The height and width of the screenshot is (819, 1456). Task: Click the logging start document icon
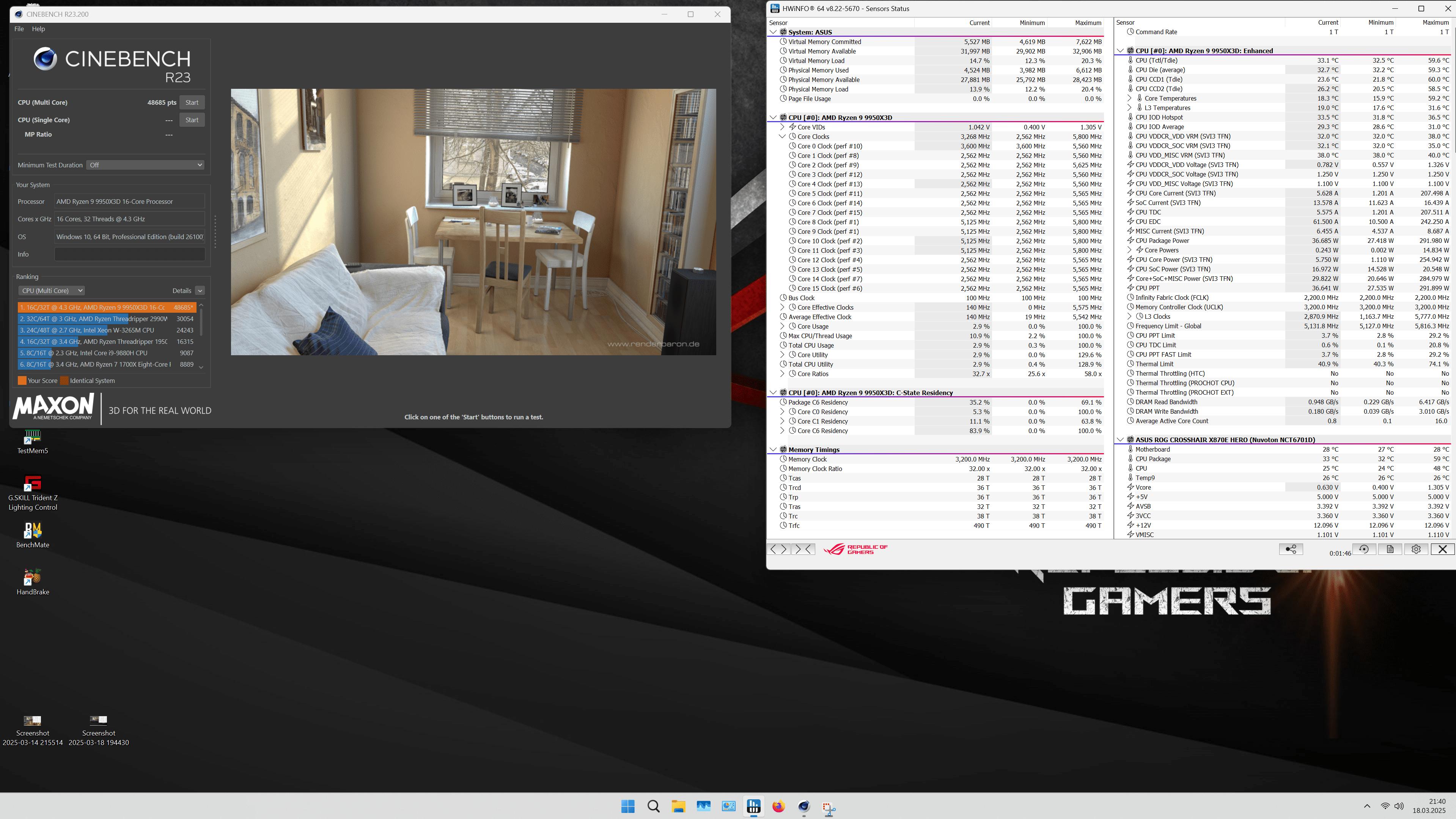pos(1390,549)
